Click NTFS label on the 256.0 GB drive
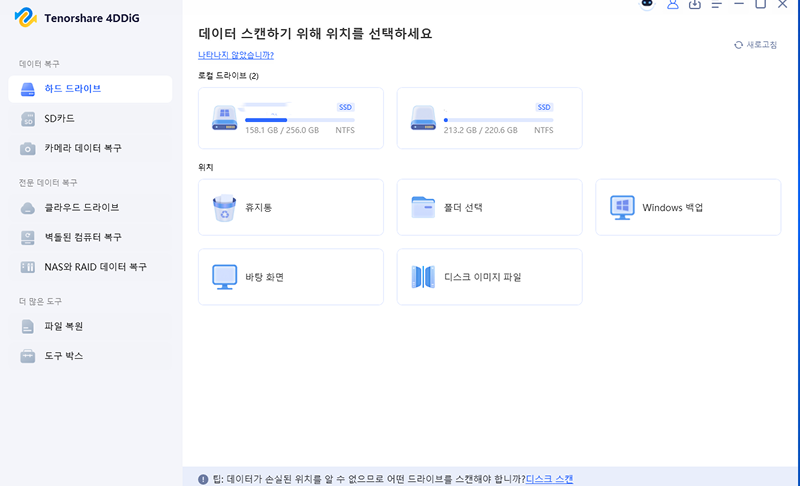 coord(345,130)
